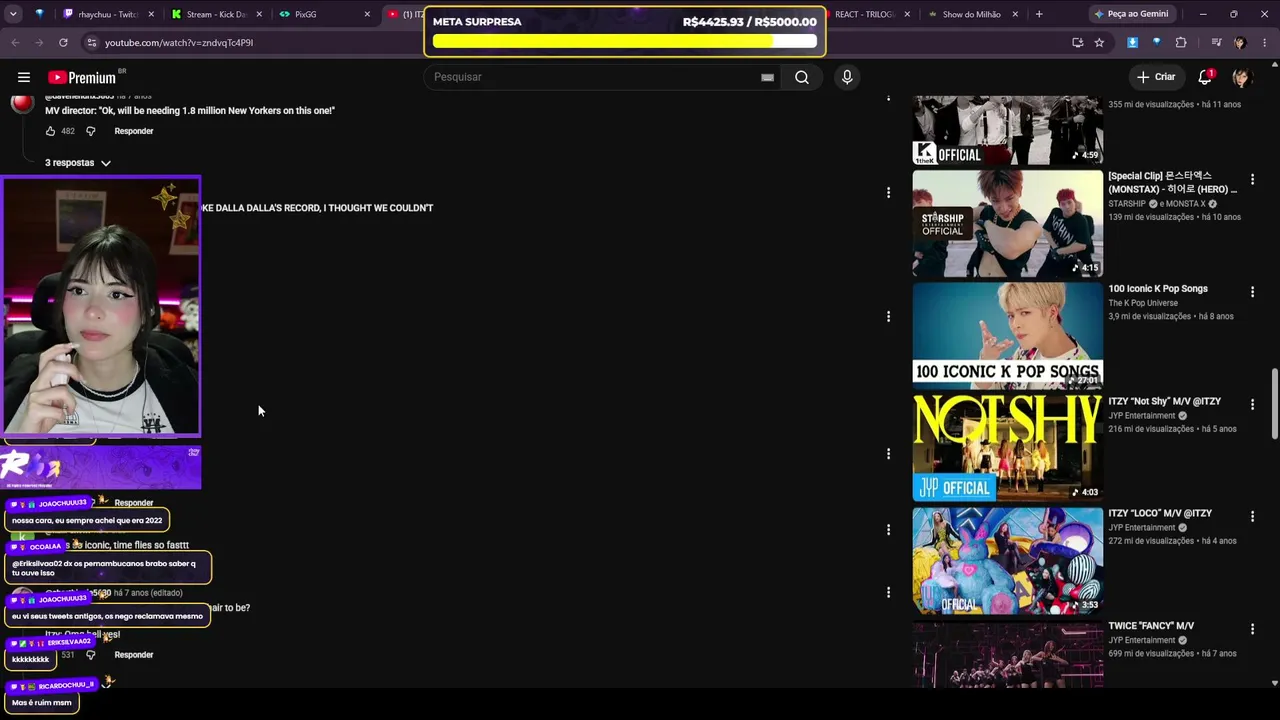Open the ITZY "Not Shy" M/V title
The height and width of the screenshot is (720, 1280).
[x=1164, y=401]
